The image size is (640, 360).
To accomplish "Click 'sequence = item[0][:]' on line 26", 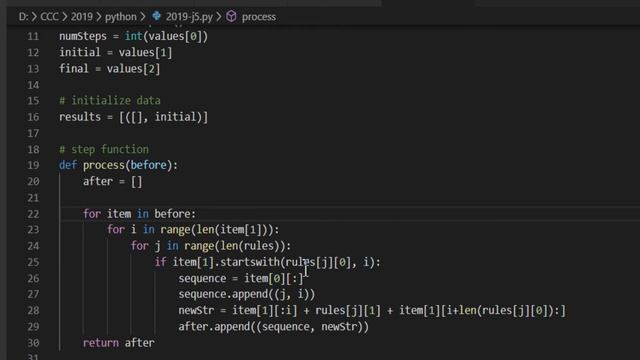I will 241,278.
